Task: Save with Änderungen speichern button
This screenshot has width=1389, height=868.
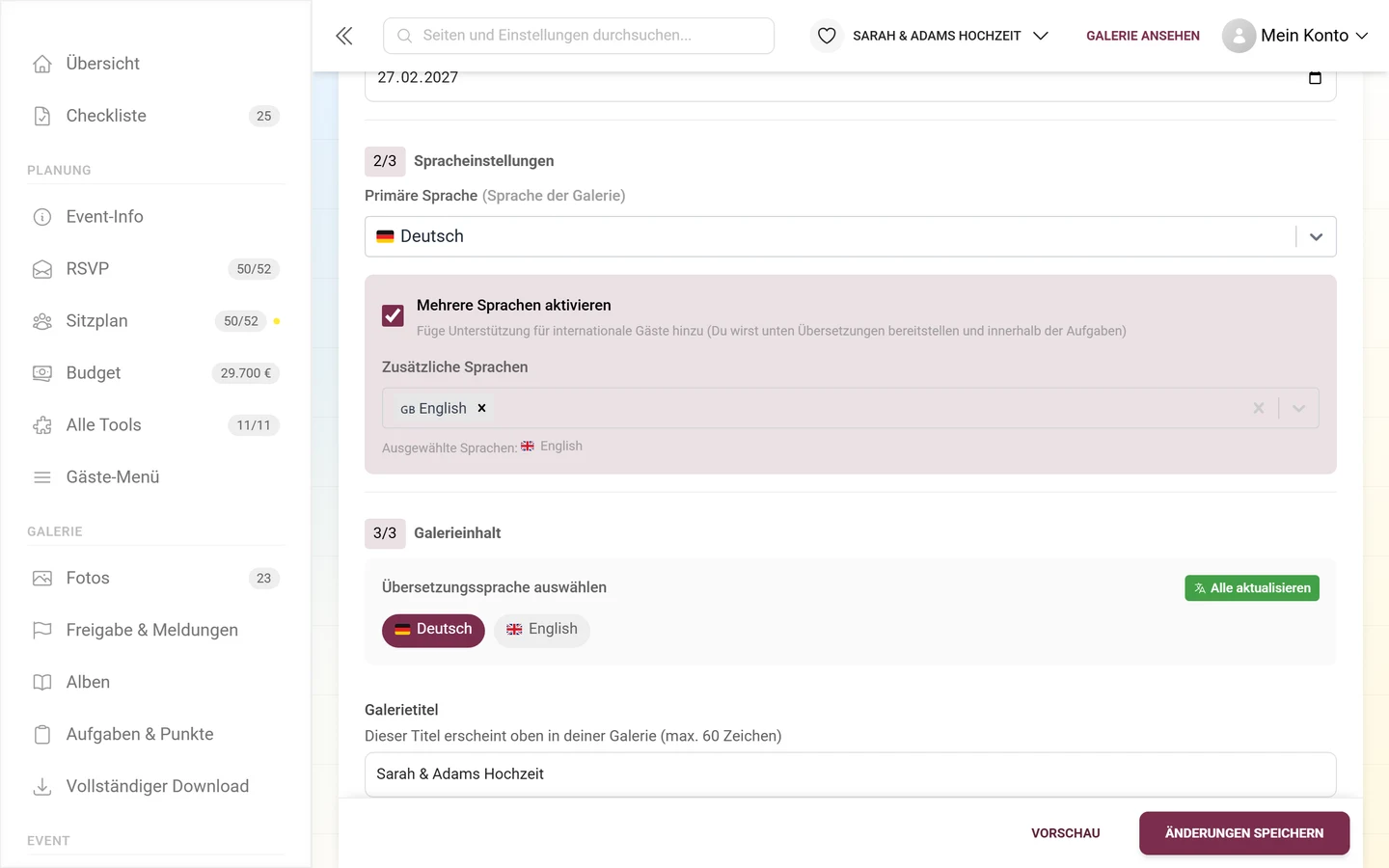Action: coord(1244,833)
